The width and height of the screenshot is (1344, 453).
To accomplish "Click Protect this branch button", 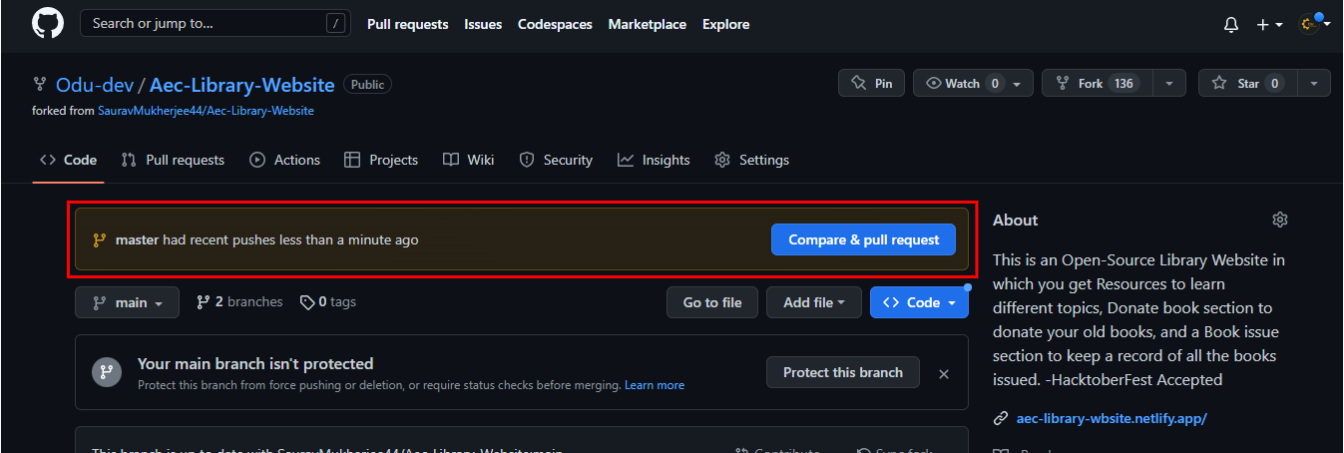I will [843, 372].
